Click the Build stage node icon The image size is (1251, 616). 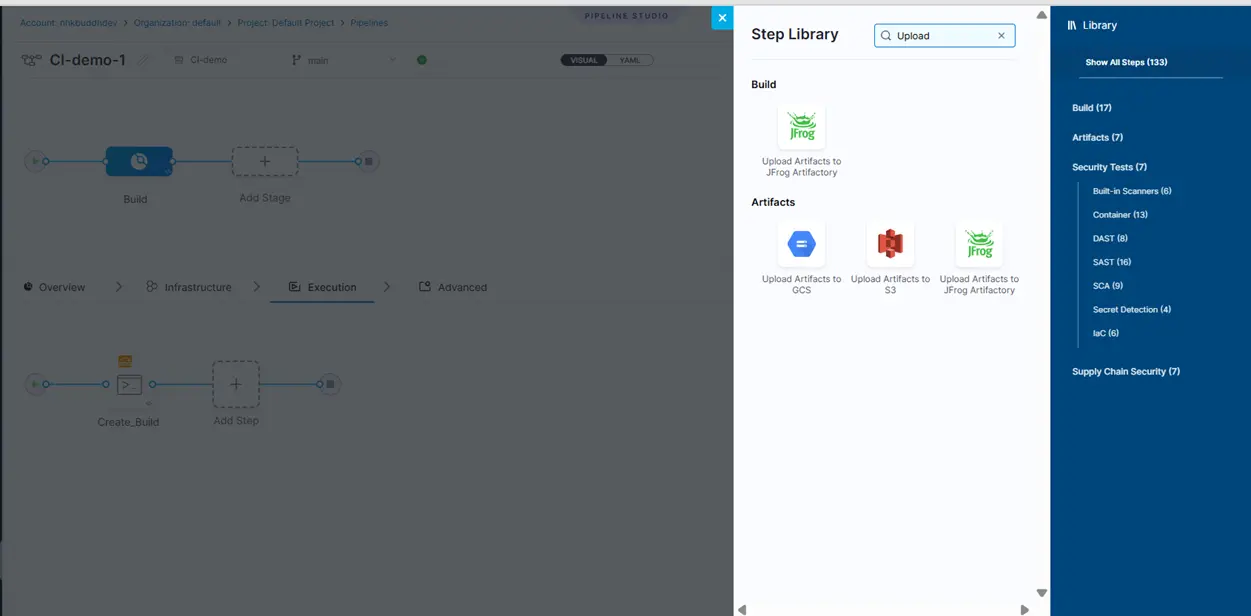pos(139,161)
